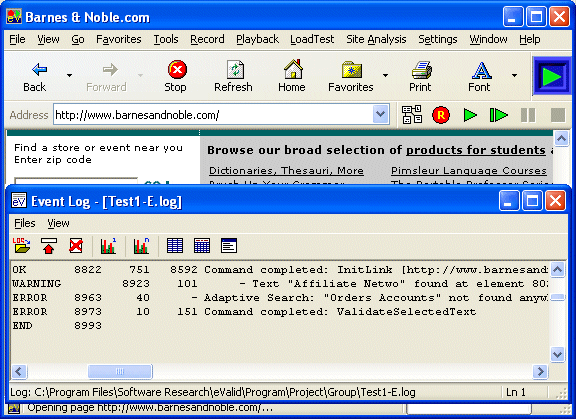
Task: Expand the Font dropdown arrow
Action: pyautogui.click(x=514, y=76)
